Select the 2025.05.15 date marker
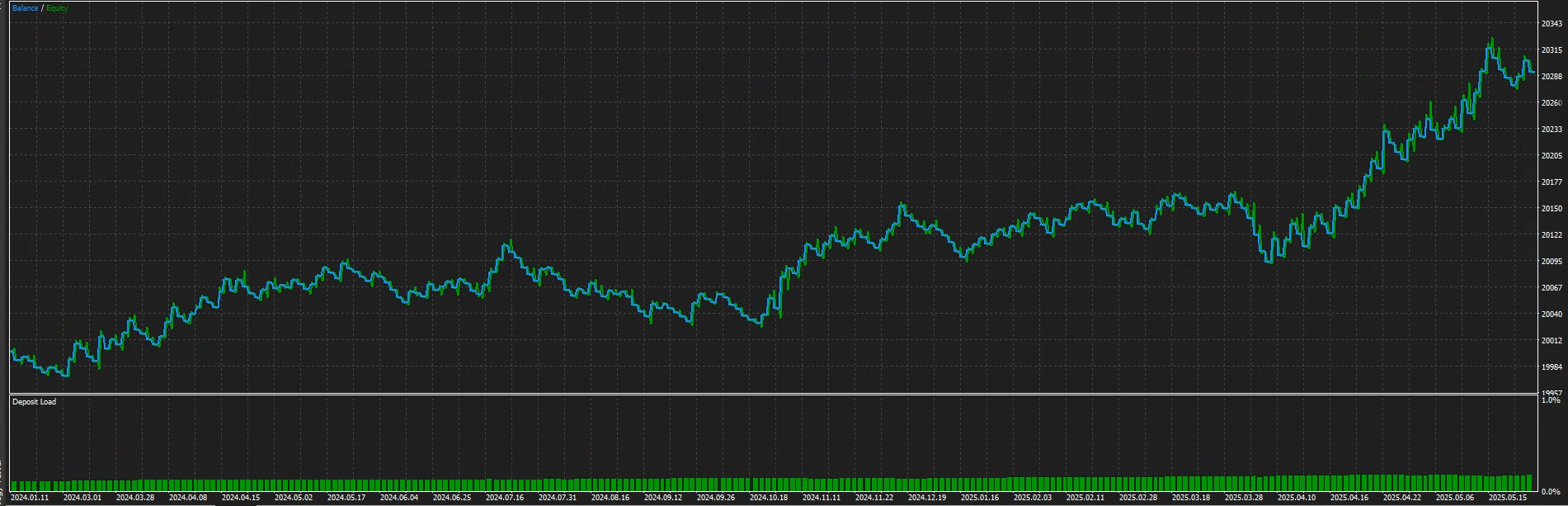 tap(1508, 498)
